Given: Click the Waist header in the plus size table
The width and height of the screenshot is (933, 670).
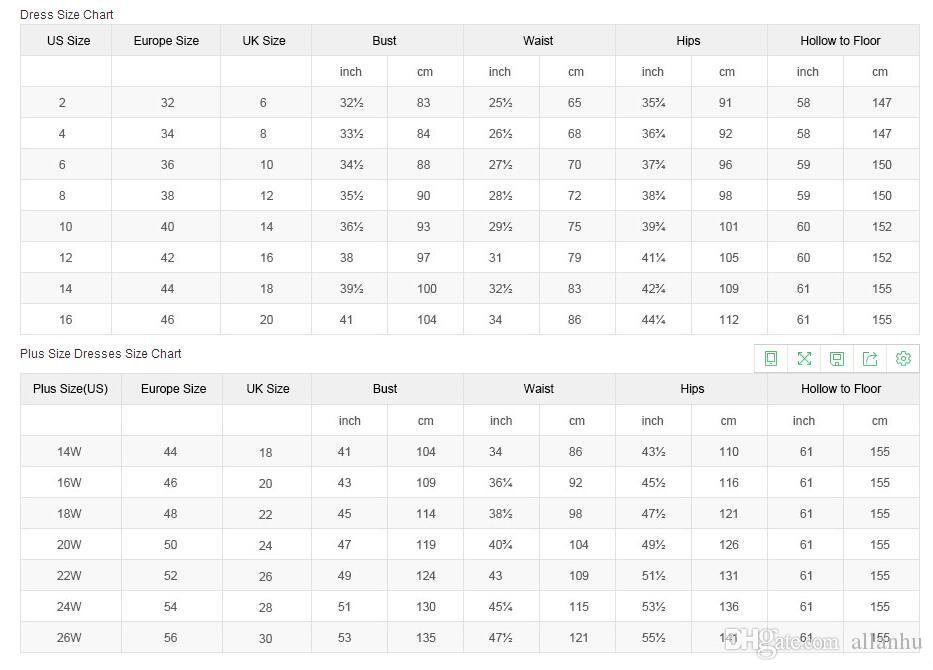Looking at the screenshot, I should click(538, 389).
